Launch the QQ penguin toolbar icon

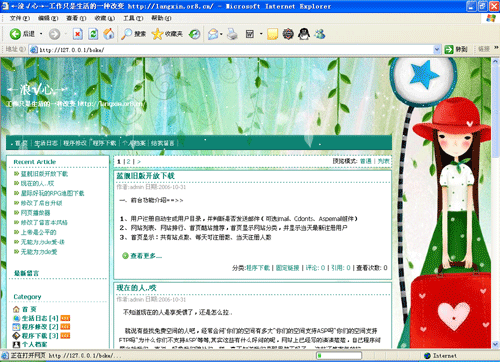tap(303, 34)
